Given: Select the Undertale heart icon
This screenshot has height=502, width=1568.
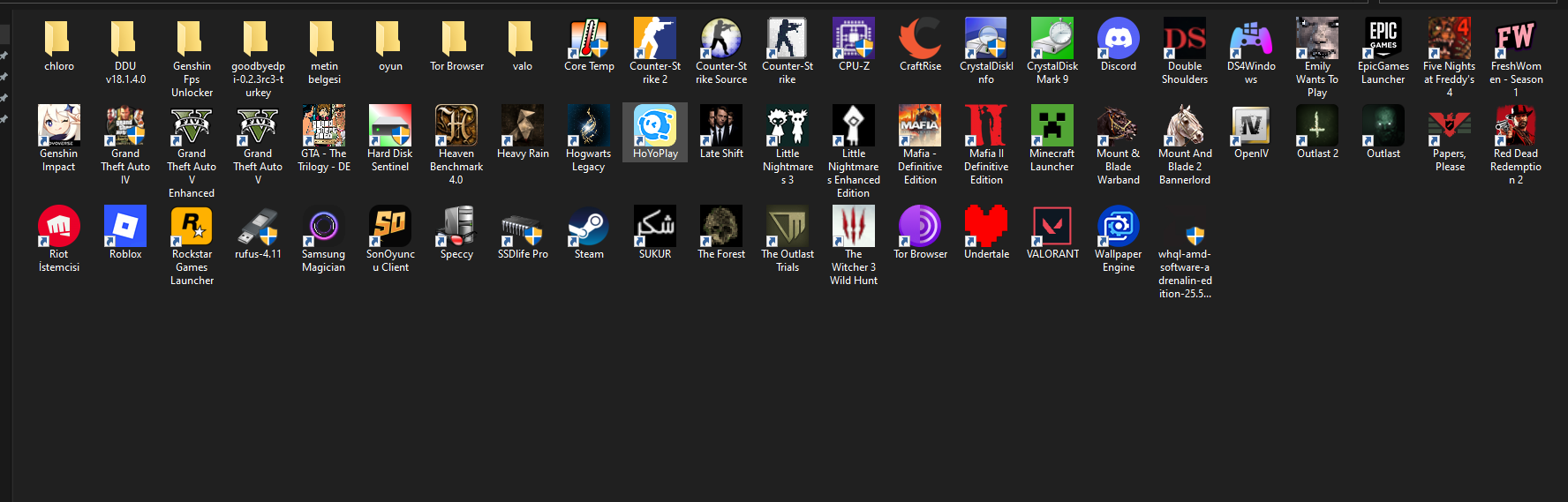Looking at the screenshot, I should click(x=986, y=226).
